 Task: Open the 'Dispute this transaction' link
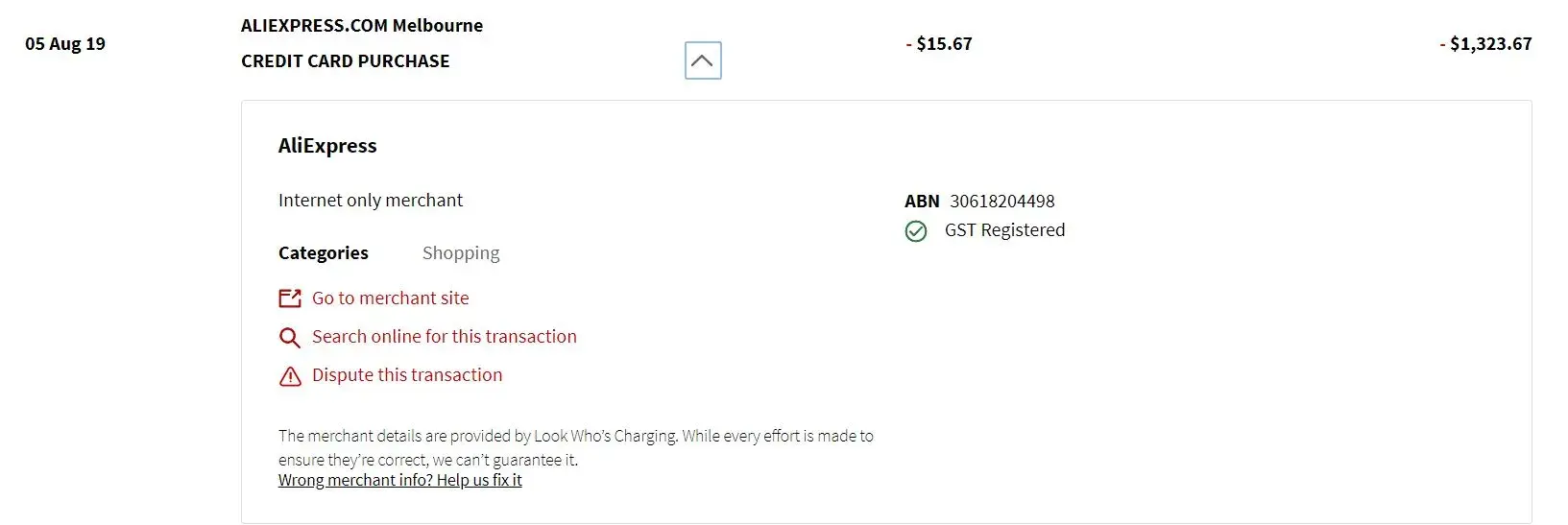406,375
